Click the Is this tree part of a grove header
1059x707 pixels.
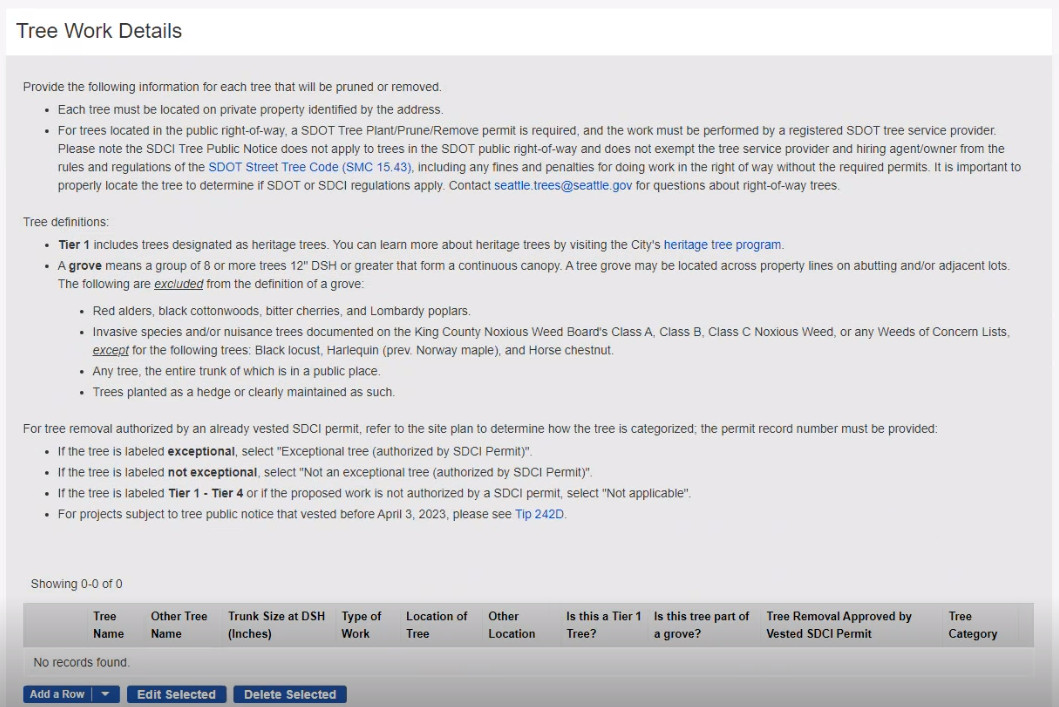pos(701,625)
